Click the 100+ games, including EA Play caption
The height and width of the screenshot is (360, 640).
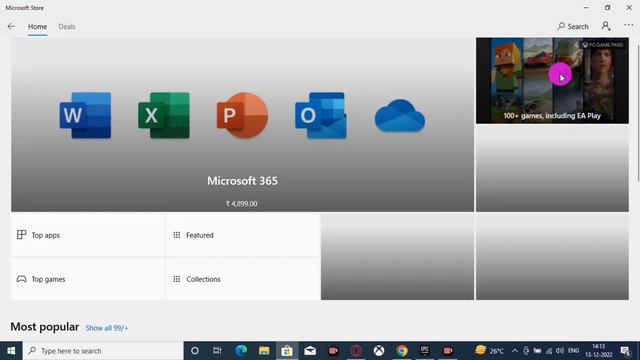tap(552, 116)
